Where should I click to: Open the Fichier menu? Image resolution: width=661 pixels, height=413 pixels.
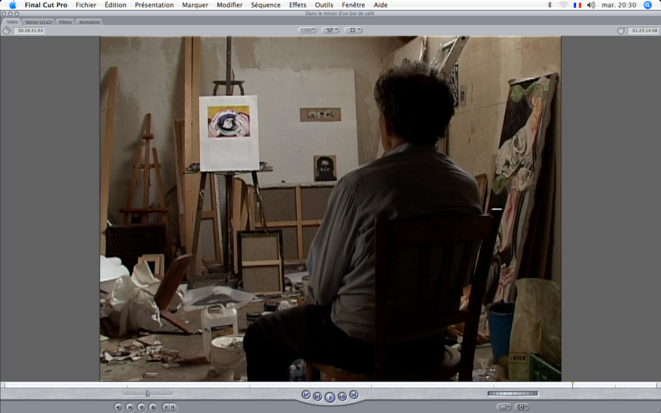pos(86,5)
